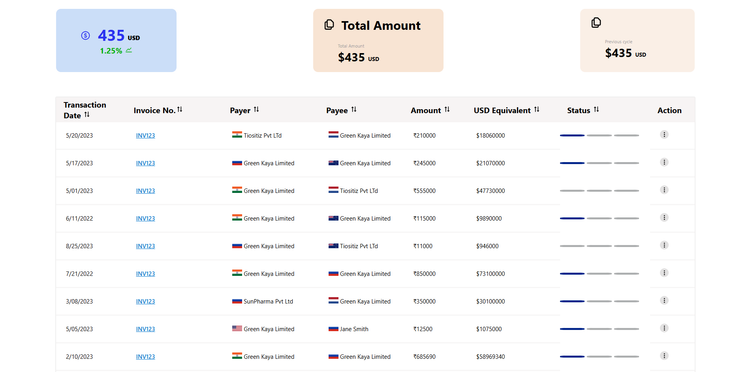Open invoice INV123 link dated 8/25/2023
Screen dimensions: 750x372
pyautogui.click(x=145, y=246)
